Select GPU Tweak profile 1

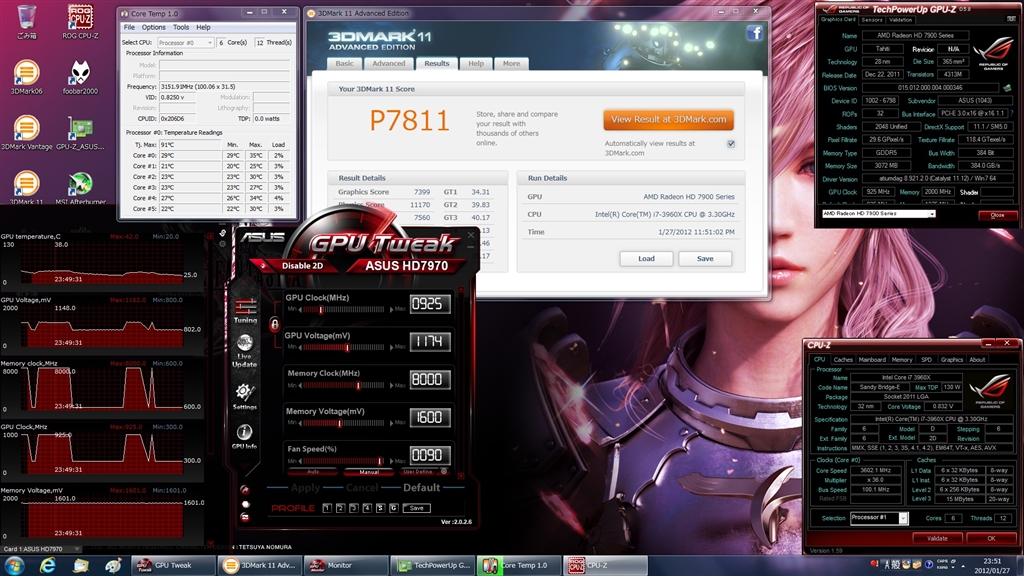[327, 507]
